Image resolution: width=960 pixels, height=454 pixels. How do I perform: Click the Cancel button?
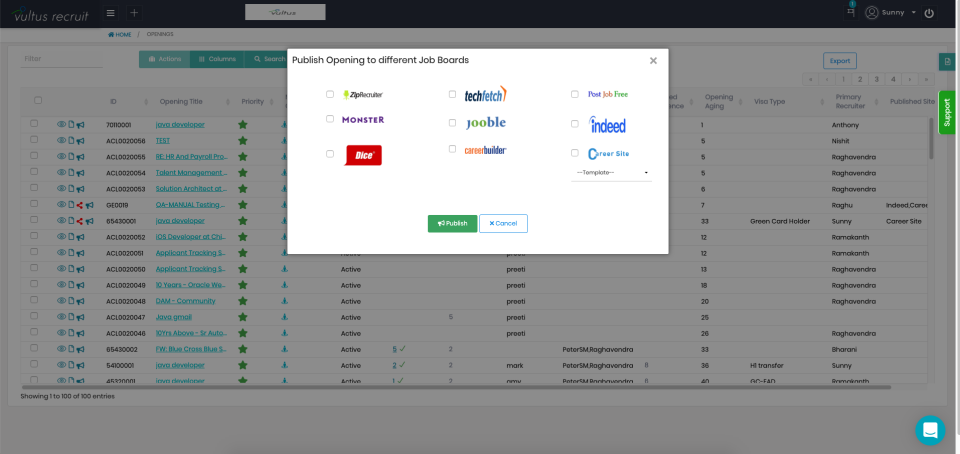(x=503, y=223)
